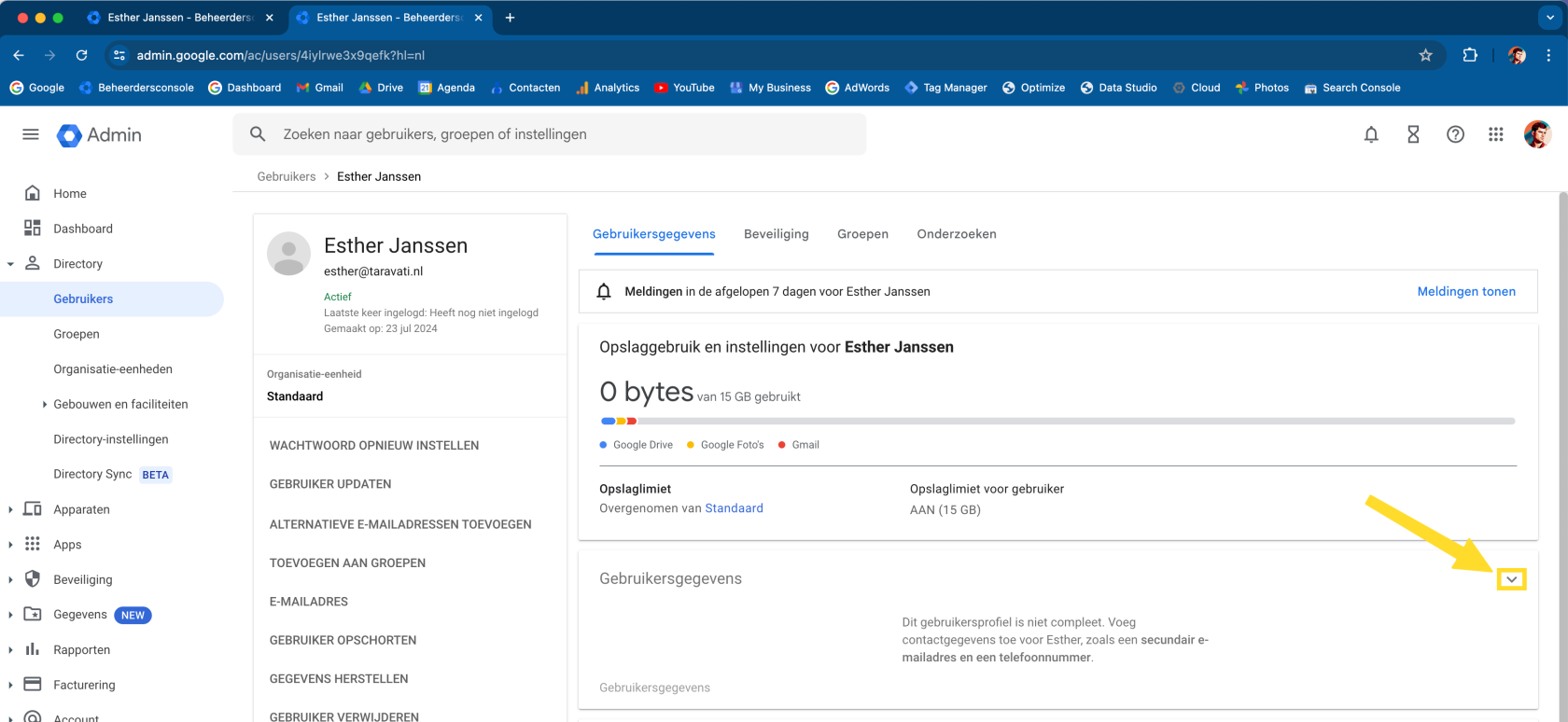Screen dimensions: 1568x722
Task: Switch to the Groepen tab
Action: (x=862, y=234)
